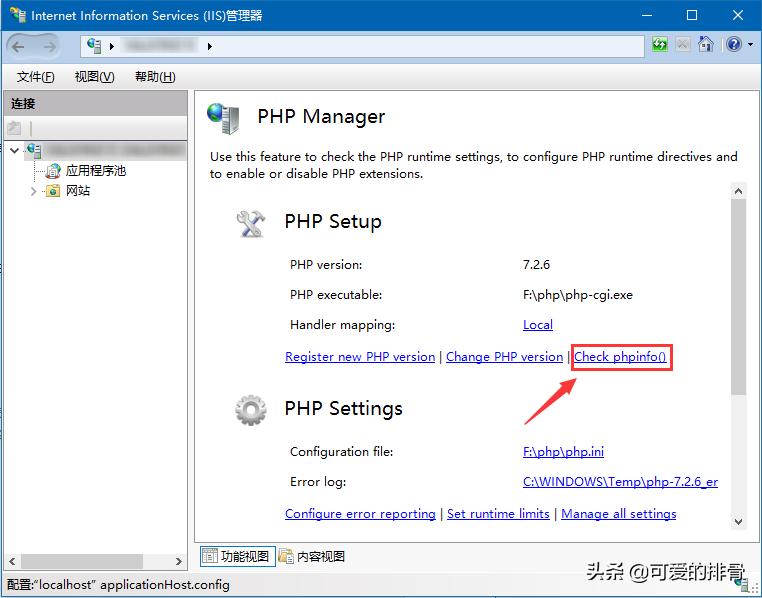The width and height of the screenshot is (762, 598).
Task: Click Change PHP version link
Action: click(x=504, y=357)
